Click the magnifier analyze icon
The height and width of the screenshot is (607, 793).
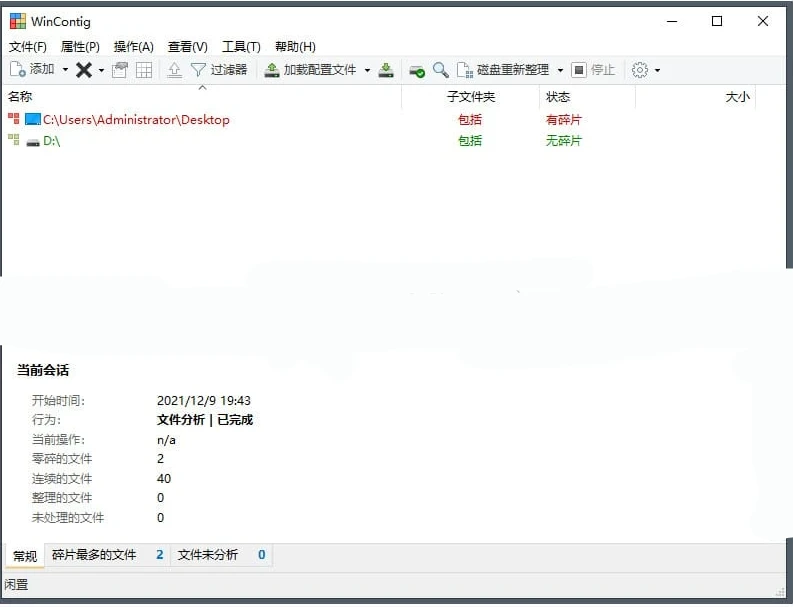pyautogui.click(x=440, y=70)
